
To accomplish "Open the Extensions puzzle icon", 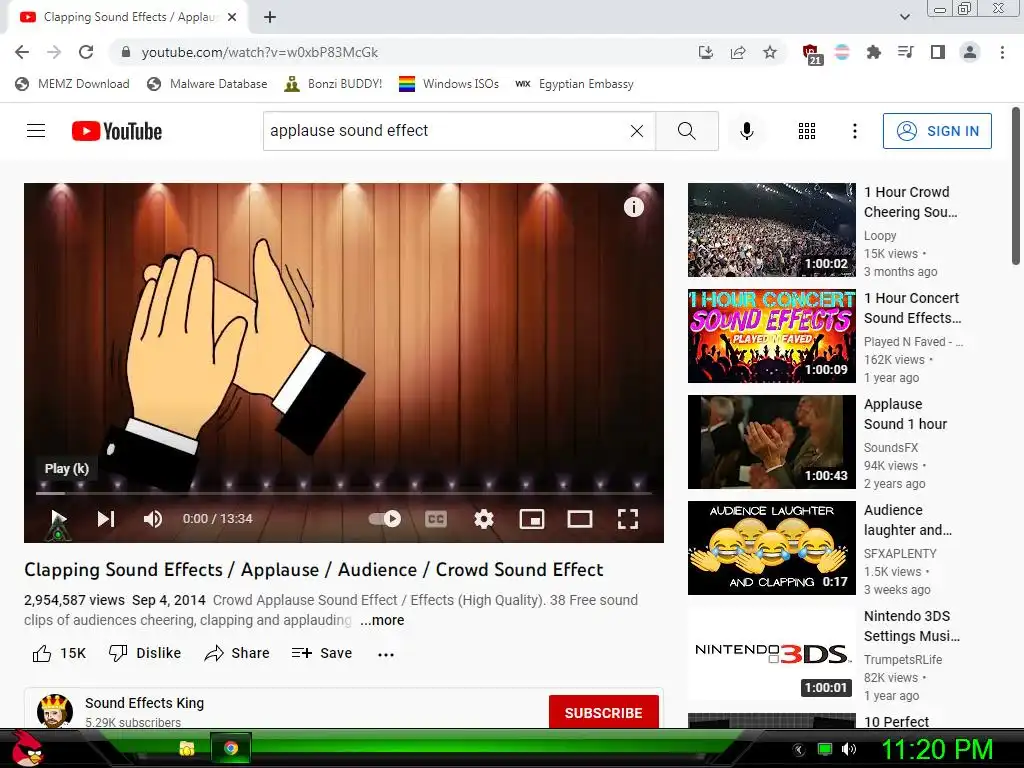I will (873, 52).
